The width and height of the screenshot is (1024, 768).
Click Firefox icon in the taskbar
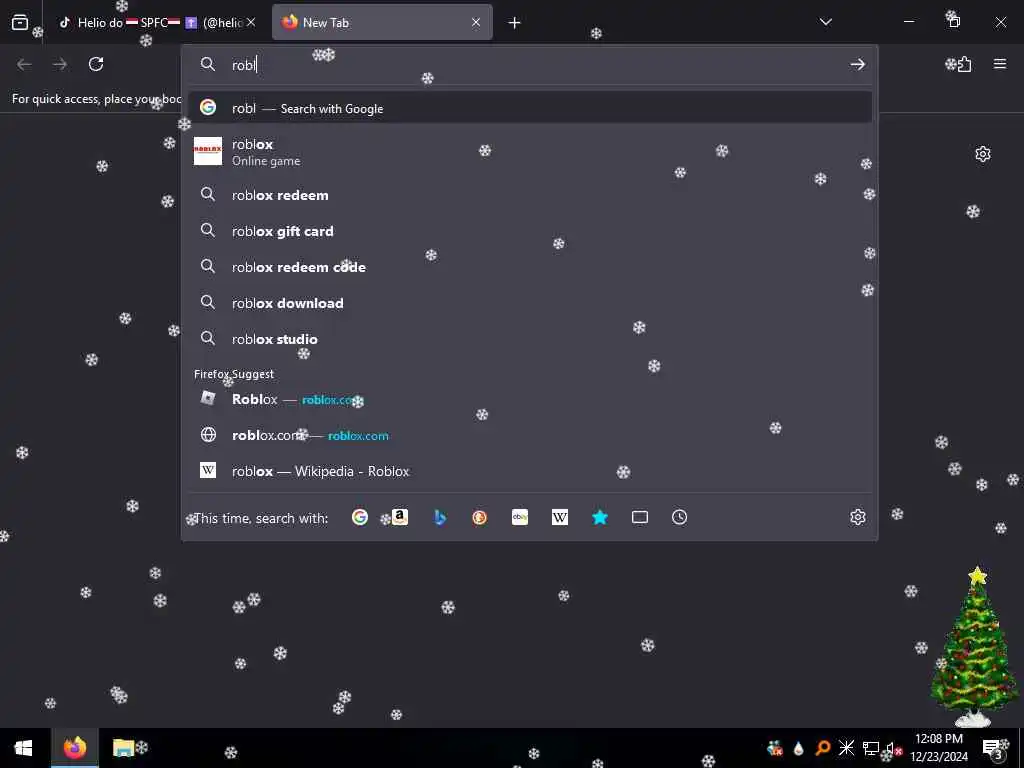(74, 748)
